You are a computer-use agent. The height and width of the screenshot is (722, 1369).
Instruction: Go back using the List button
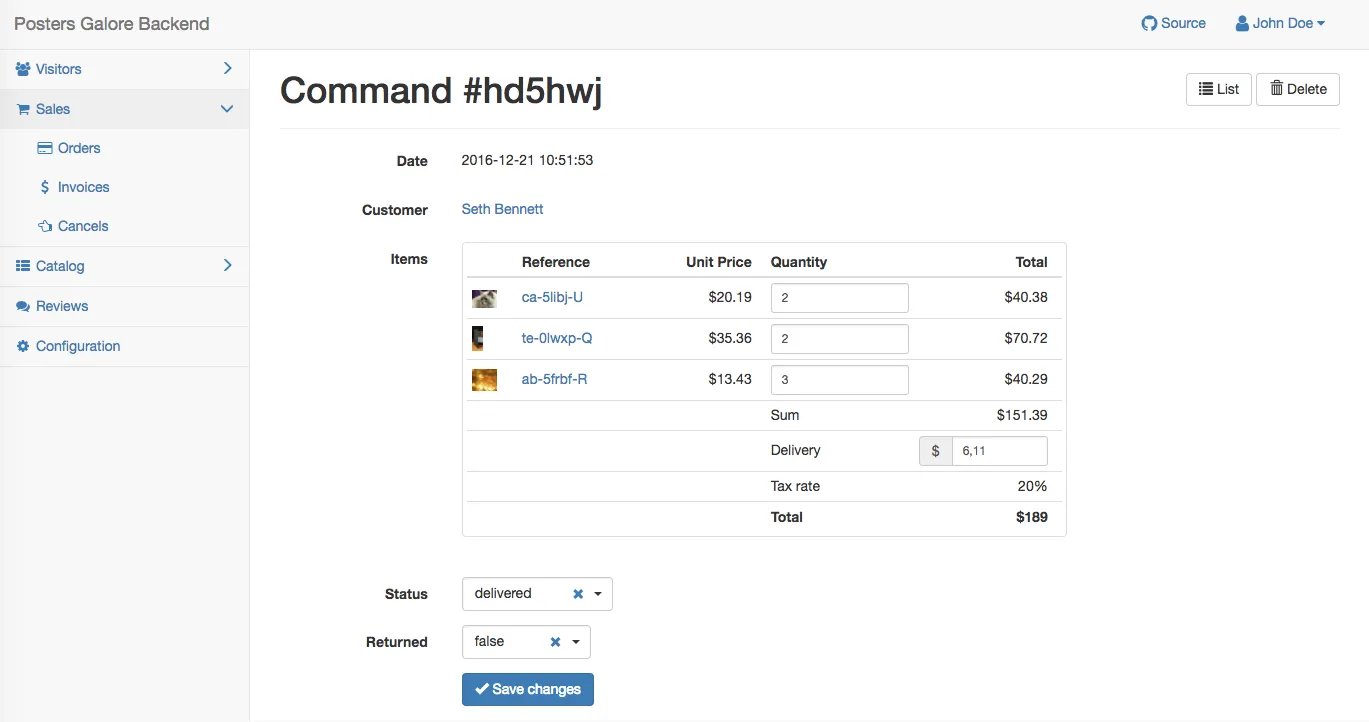coord(1218,89)
